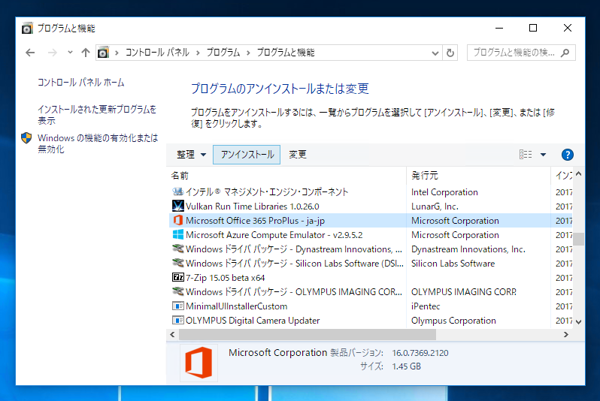Click the Intel management engine icon
Viewport: 600px width, 401px height.
pyautogui.click(x=178, y=191)
